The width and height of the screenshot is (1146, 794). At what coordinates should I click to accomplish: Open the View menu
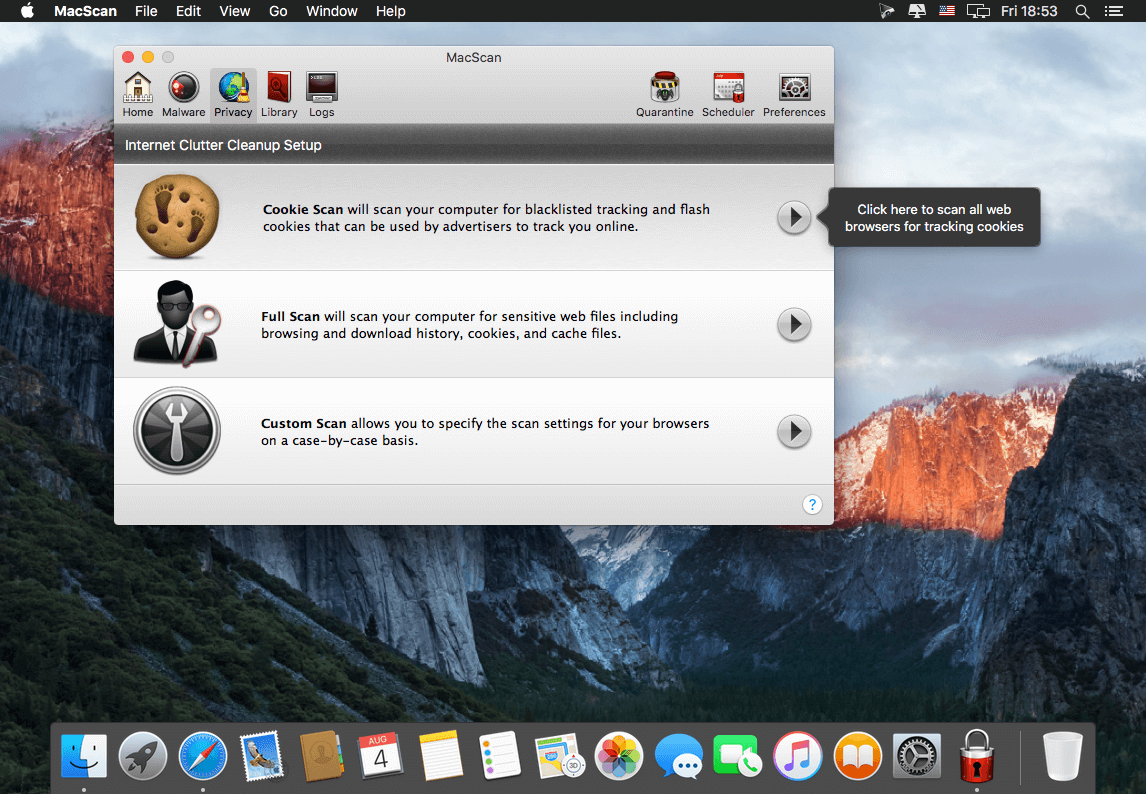coord(235,11)
